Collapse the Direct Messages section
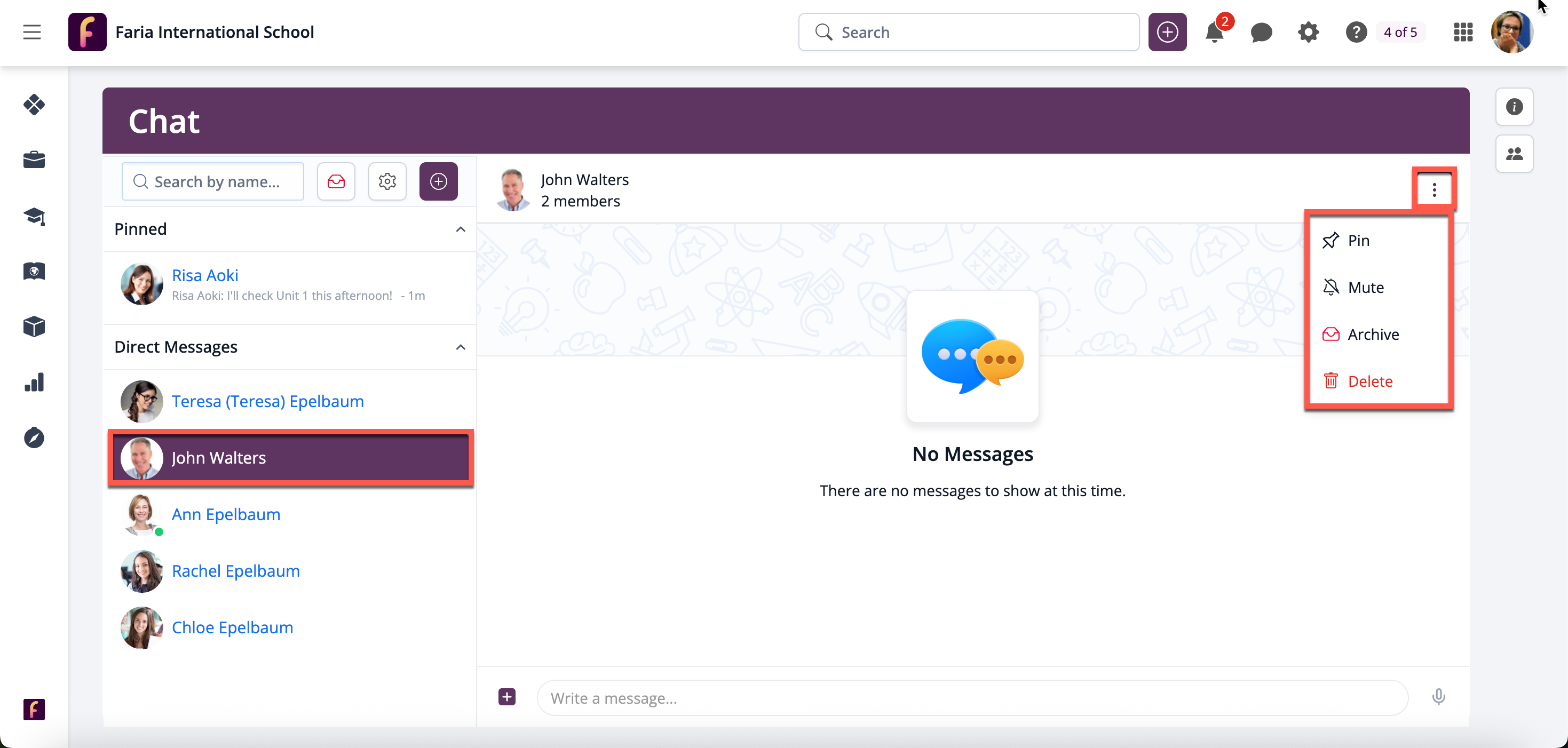 pyautogui.click(x=461, y=347)
